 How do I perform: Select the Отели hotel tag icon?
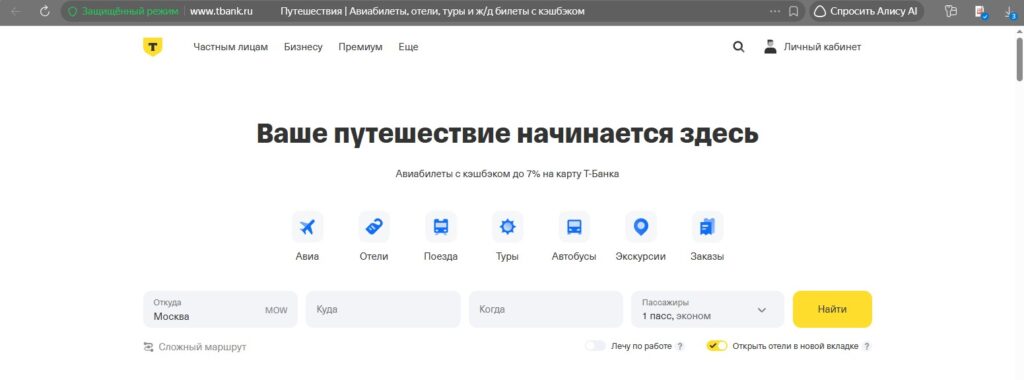tap(374, 227)
